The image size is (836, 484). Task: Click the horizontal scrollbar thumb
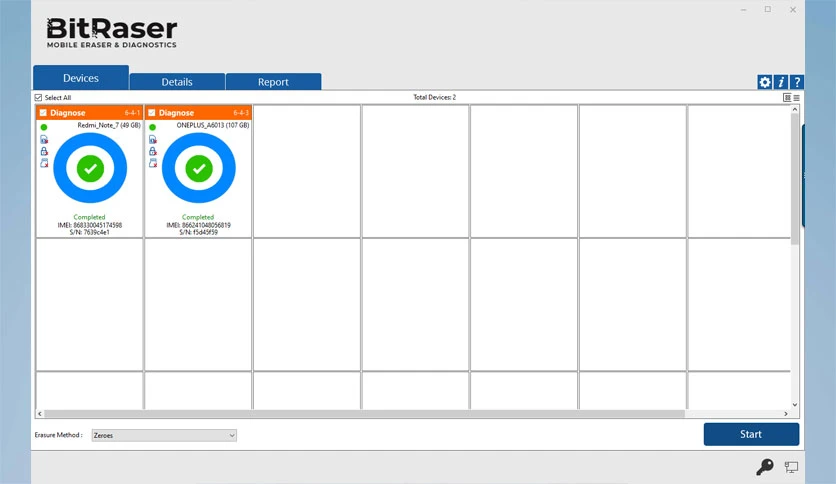365,414
